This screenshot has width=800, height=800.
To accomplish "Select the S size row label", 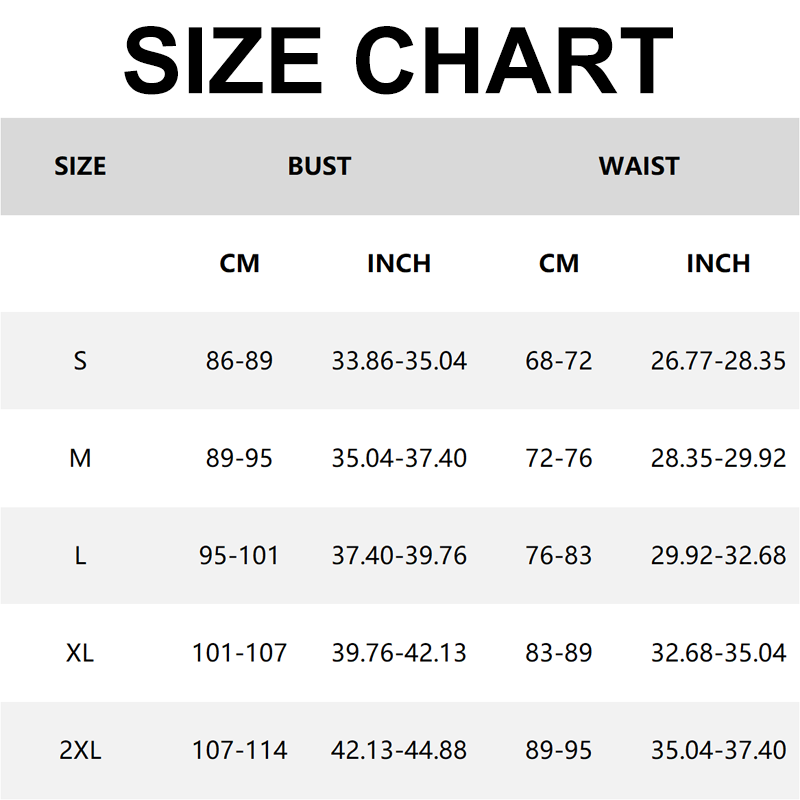I will click(x=80, y=361).
